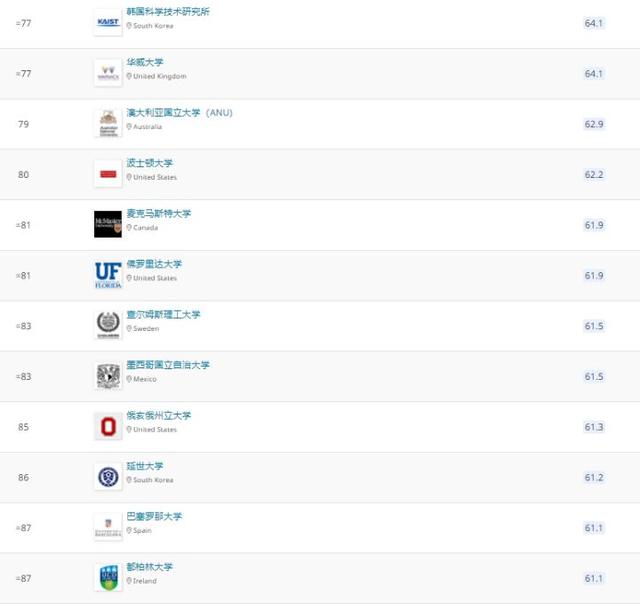Open the Ohio State red O logo
The image size is (640, 604).
pyautogui.click(x=108, y=426)
